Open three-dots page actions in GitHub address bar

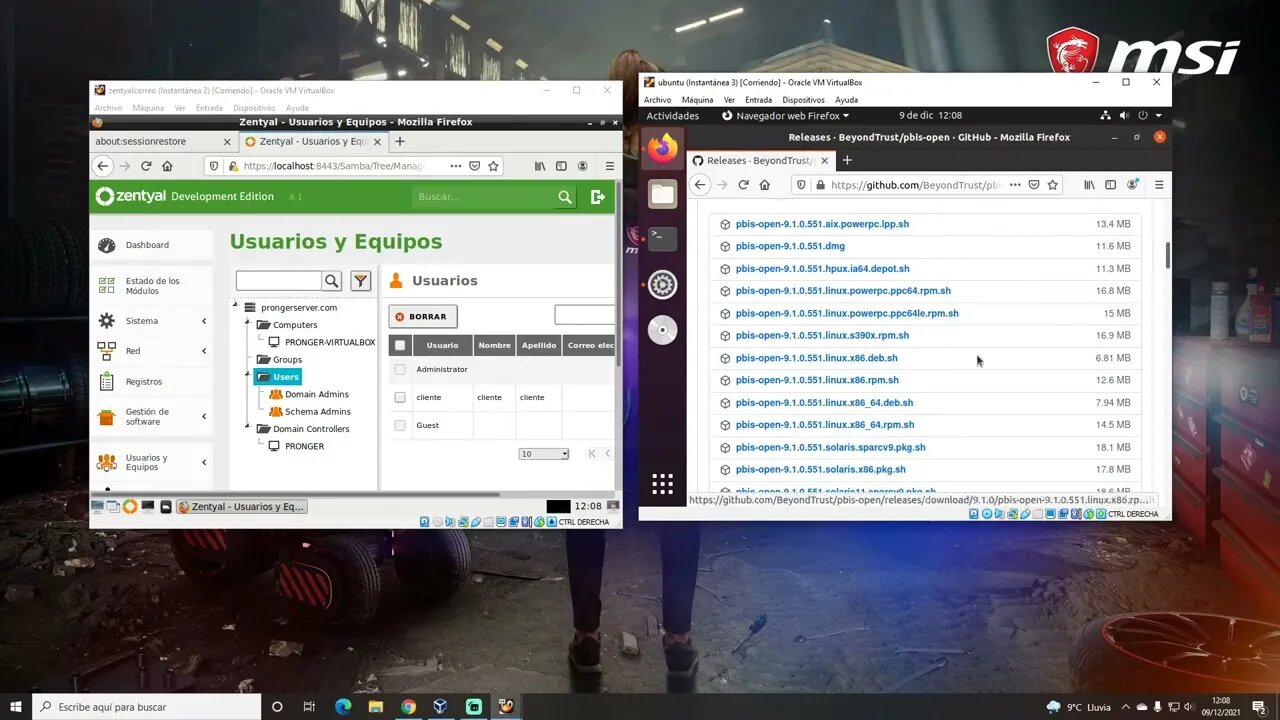coord(1014,185)
